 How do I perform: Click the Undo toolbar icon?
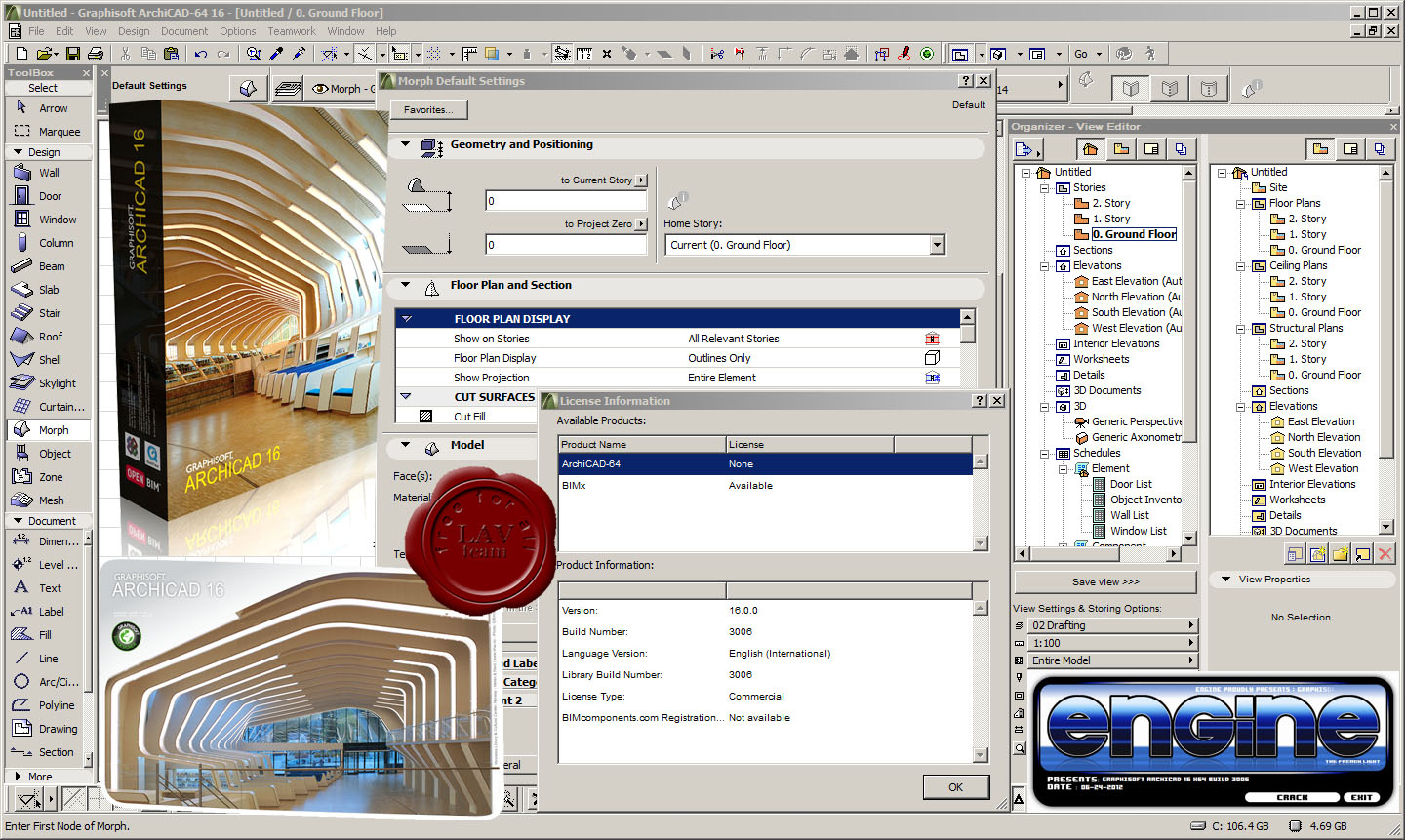[x=200, y=54]
